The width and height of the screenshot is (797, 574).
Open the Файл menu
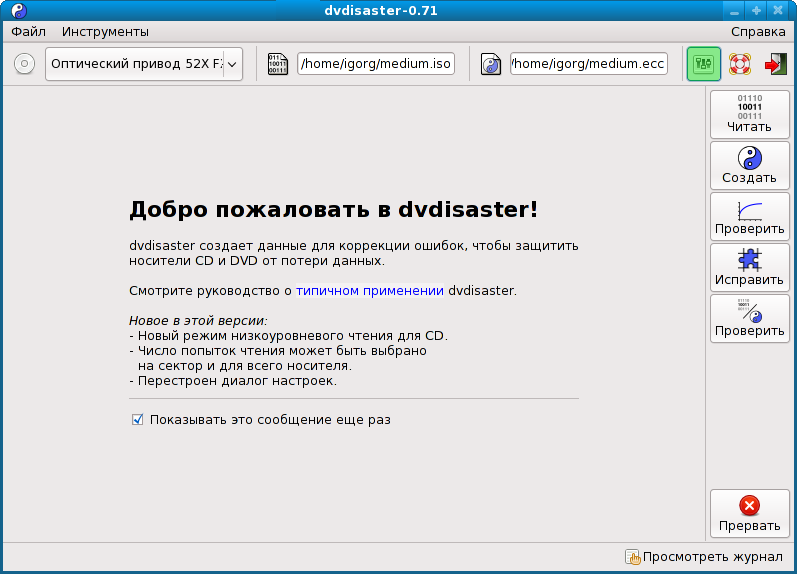(28, 32)
